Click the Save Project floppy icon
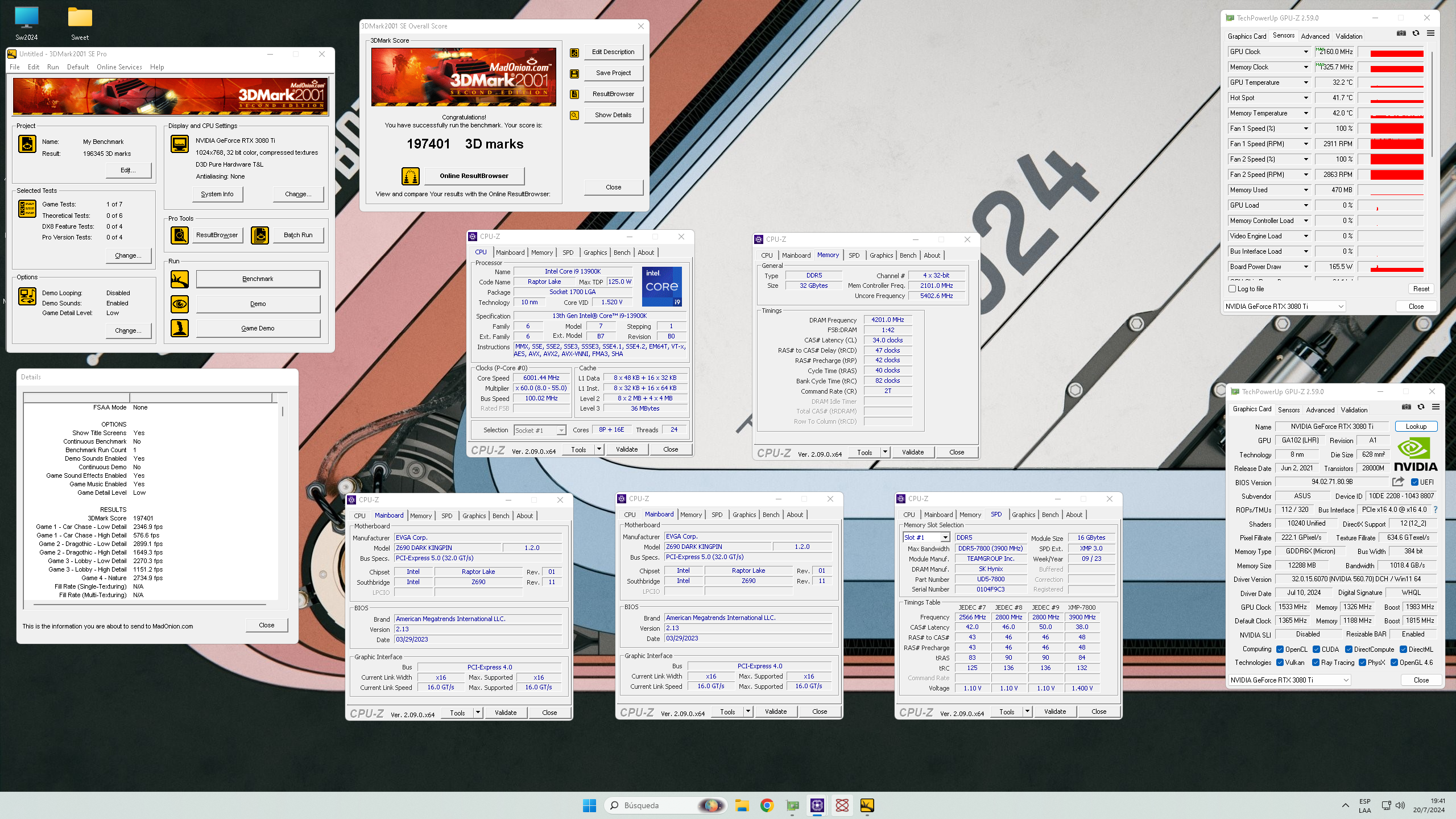This screenshot has width=1456, height=819. pos(574,73)
